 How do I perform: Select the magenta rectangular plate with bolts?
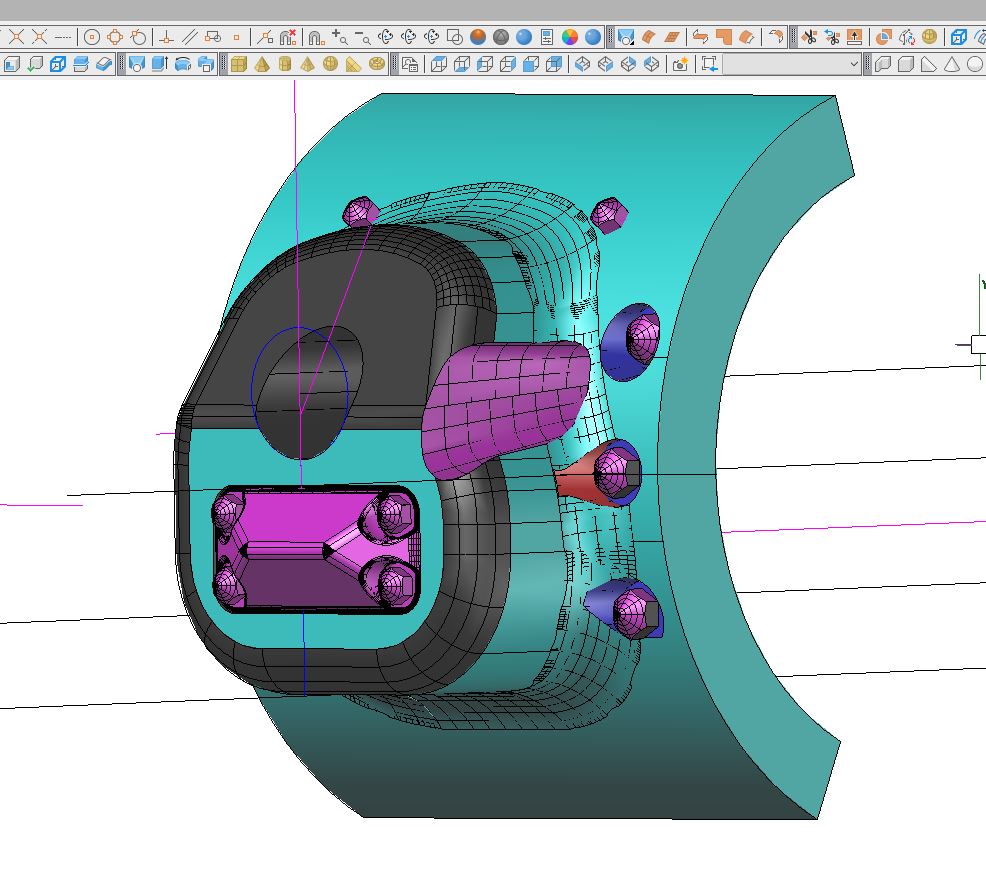[316, 549]
